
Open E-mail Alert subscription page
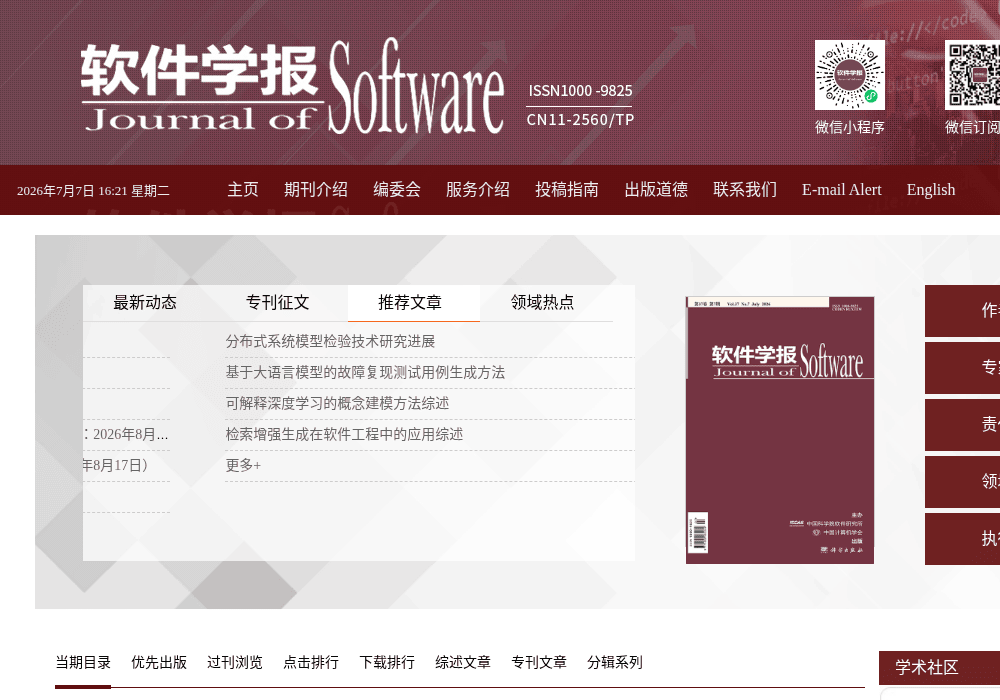(x=842, y=189)
